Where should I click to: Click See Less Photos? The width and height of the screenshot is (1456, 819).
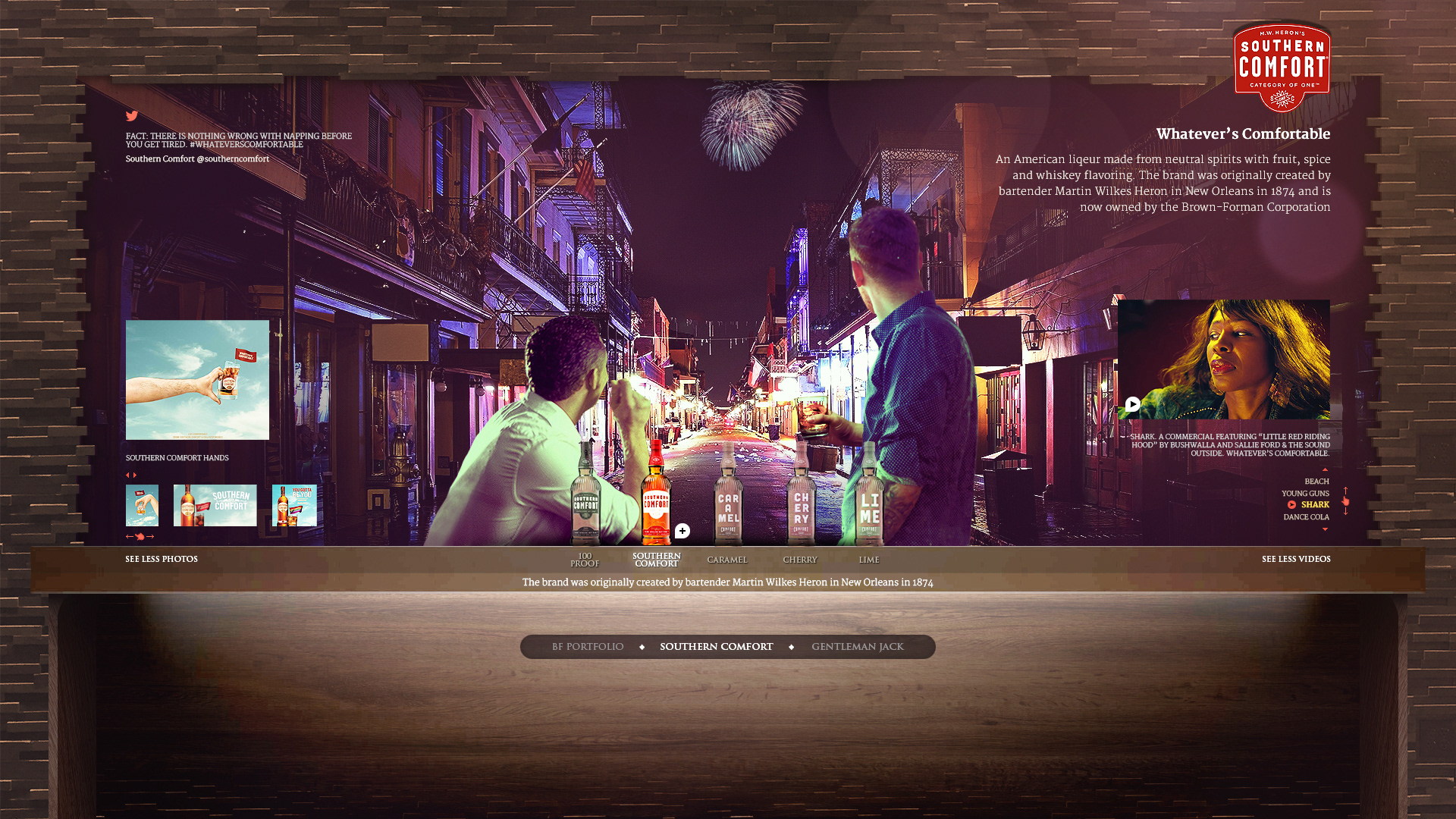162,560
